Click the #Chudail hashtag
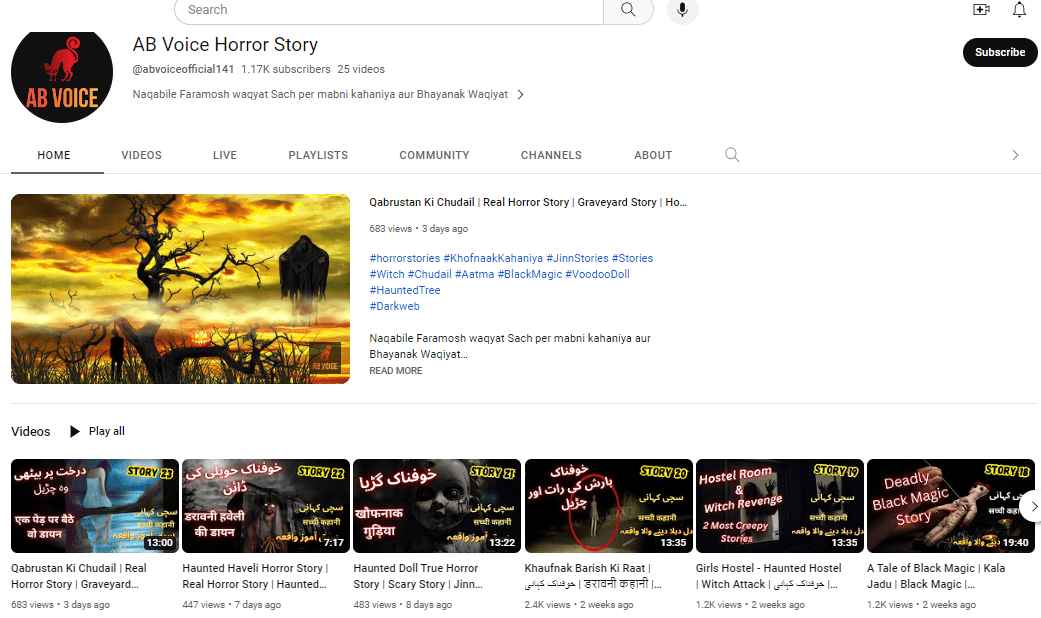This screenshot has height=618, width=1041. [430, 274]
